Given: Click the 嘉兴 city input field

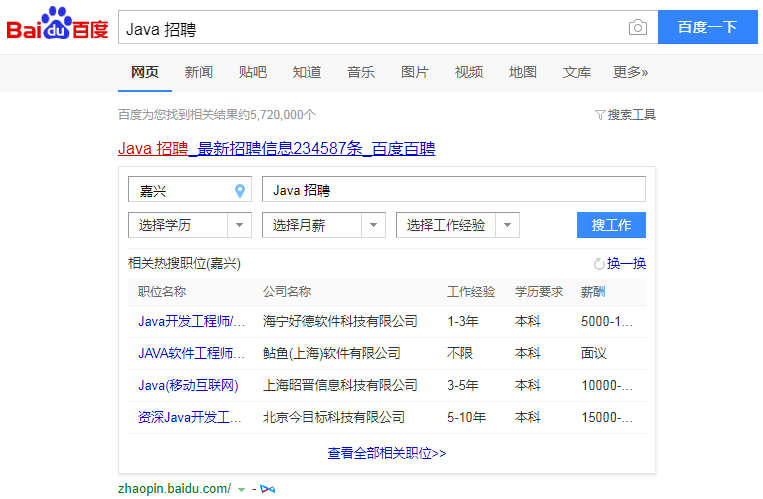Looking at the screenshot, I should click(x=190, y=189).
